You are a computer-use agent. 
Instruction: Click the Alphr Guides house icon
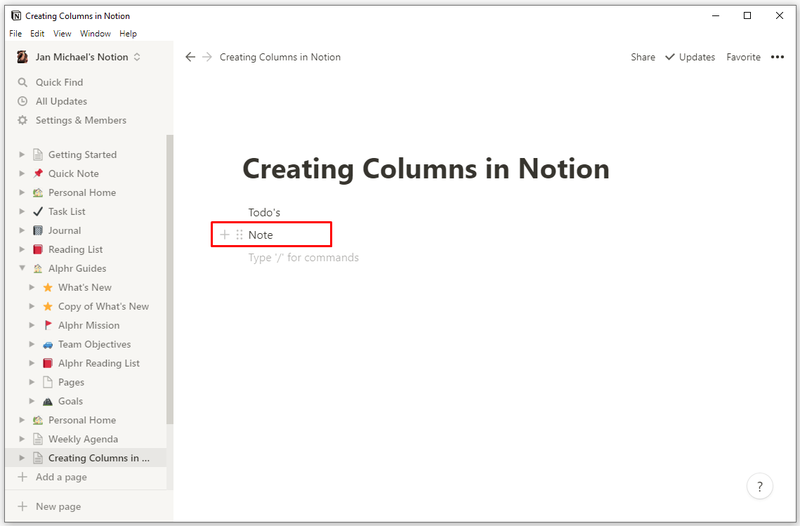tap(38, 268)
